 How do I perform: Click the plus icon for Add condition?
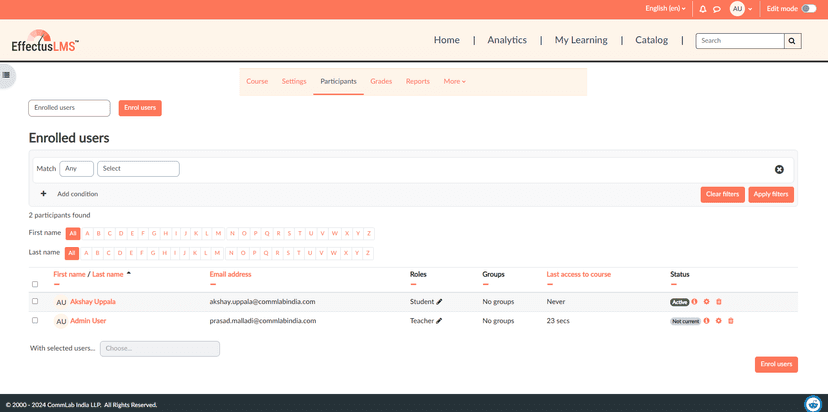pyautogui.click(x=44, y=194)
